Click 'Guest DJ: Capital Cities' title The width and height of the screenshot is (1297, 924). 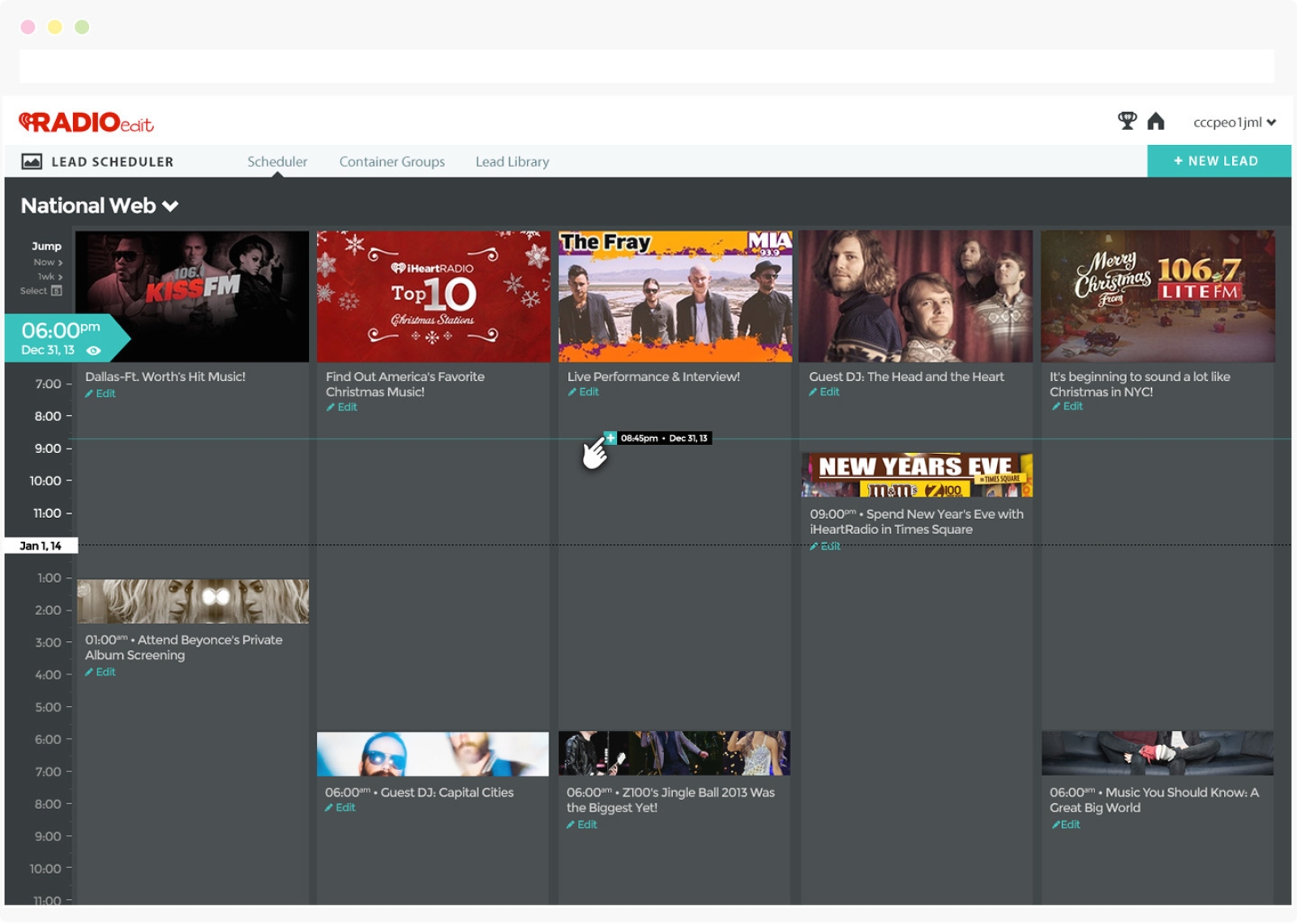447,793
